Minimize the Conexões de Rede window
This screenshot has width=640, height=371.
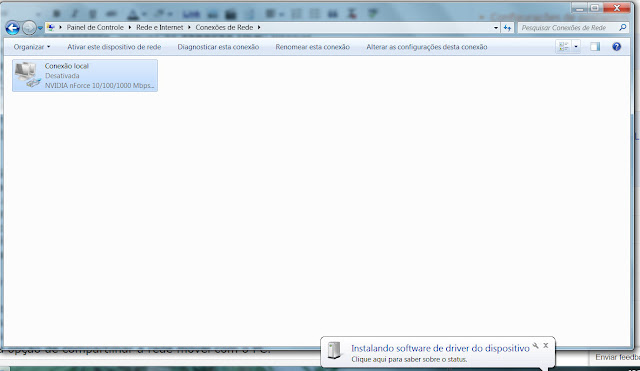(579, 8)
